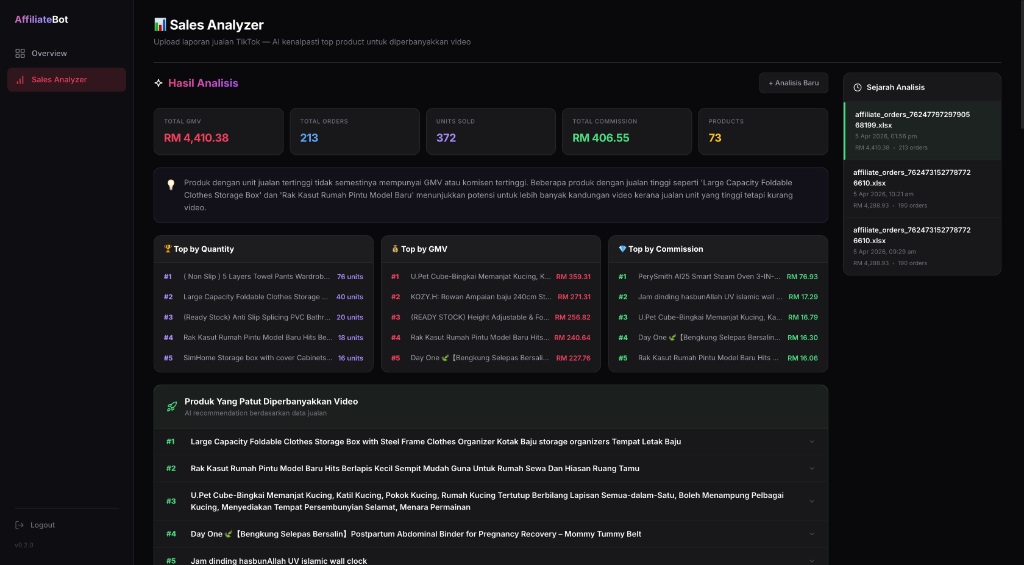Expand recommendation #4 Day One Bengkung Selepas Bersalin
The image size is (1024, 565).
coord(491,534)
